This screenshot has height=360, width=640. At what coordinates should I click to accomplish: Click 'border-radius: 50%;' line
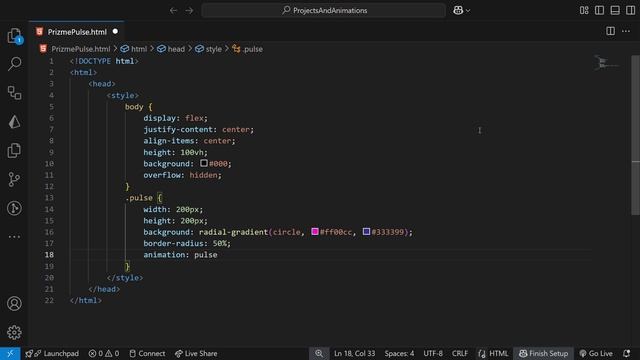(x=187, y=243)
